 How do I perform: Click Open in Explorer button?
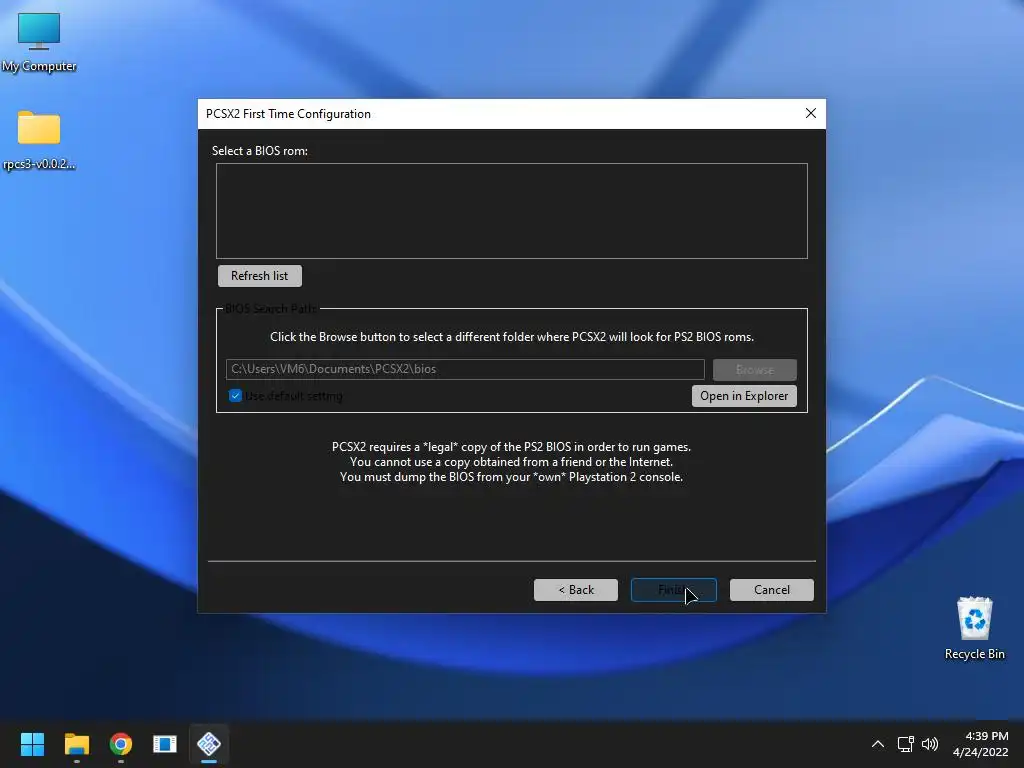(744, 396)
